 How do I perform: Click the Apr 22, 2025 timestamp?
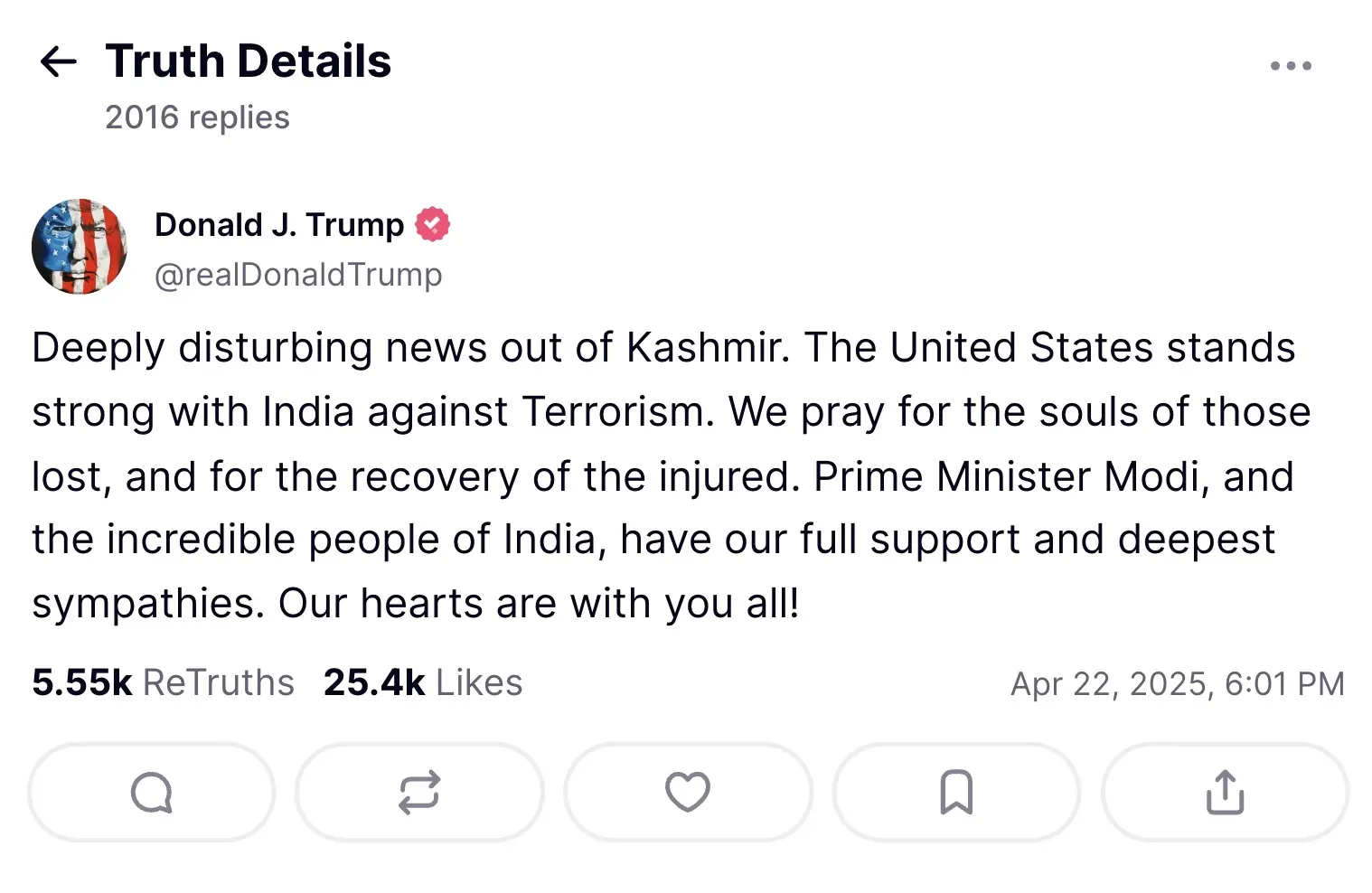click(x=1177, y=684)
